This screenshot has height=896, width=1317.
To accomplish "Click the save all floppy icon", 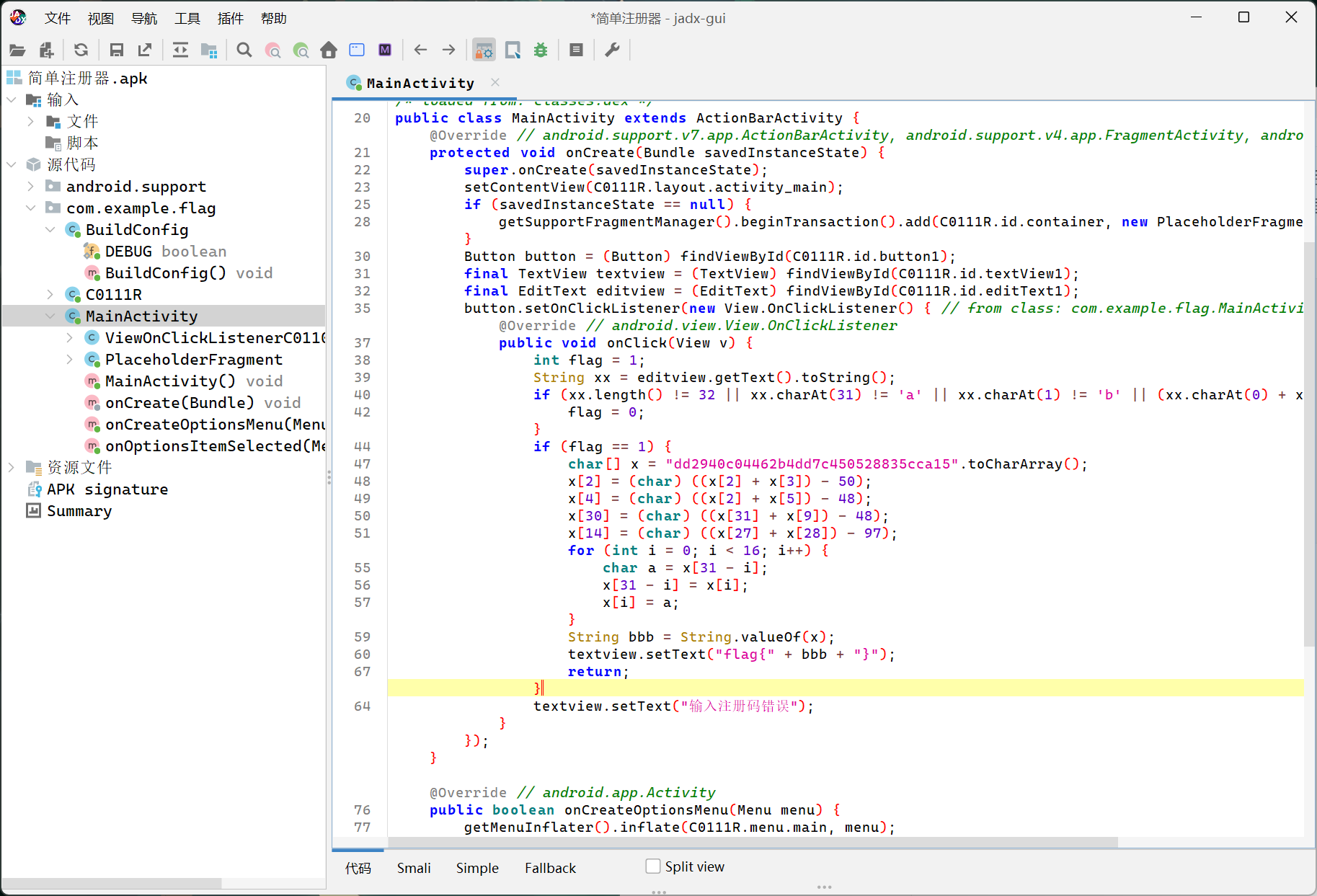I will click(116, 50).
